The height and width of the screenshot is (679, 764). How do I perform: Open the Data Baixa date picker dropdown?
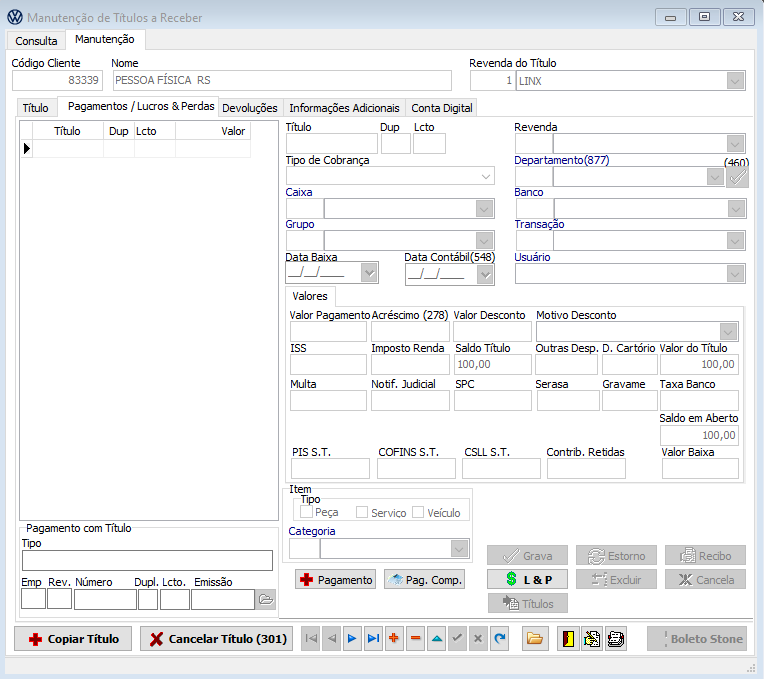369,273
